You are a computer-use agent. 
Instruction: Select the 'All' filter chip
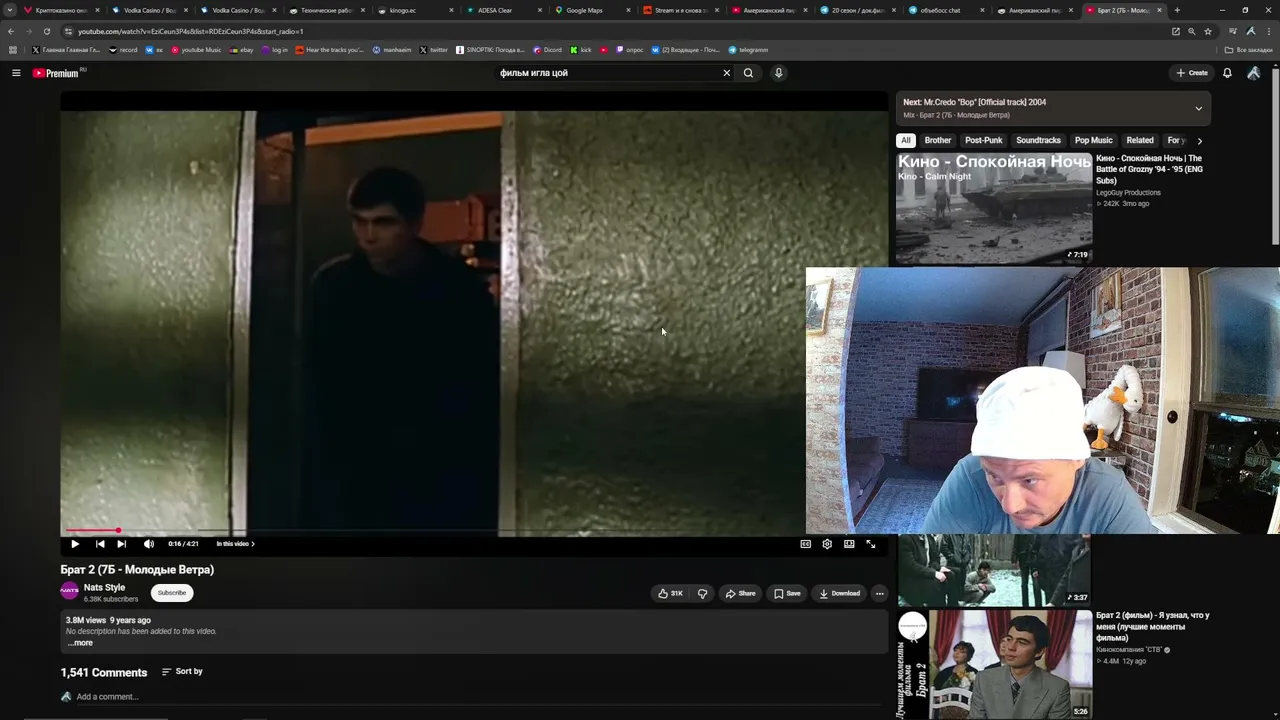click(x=906, y=141)
